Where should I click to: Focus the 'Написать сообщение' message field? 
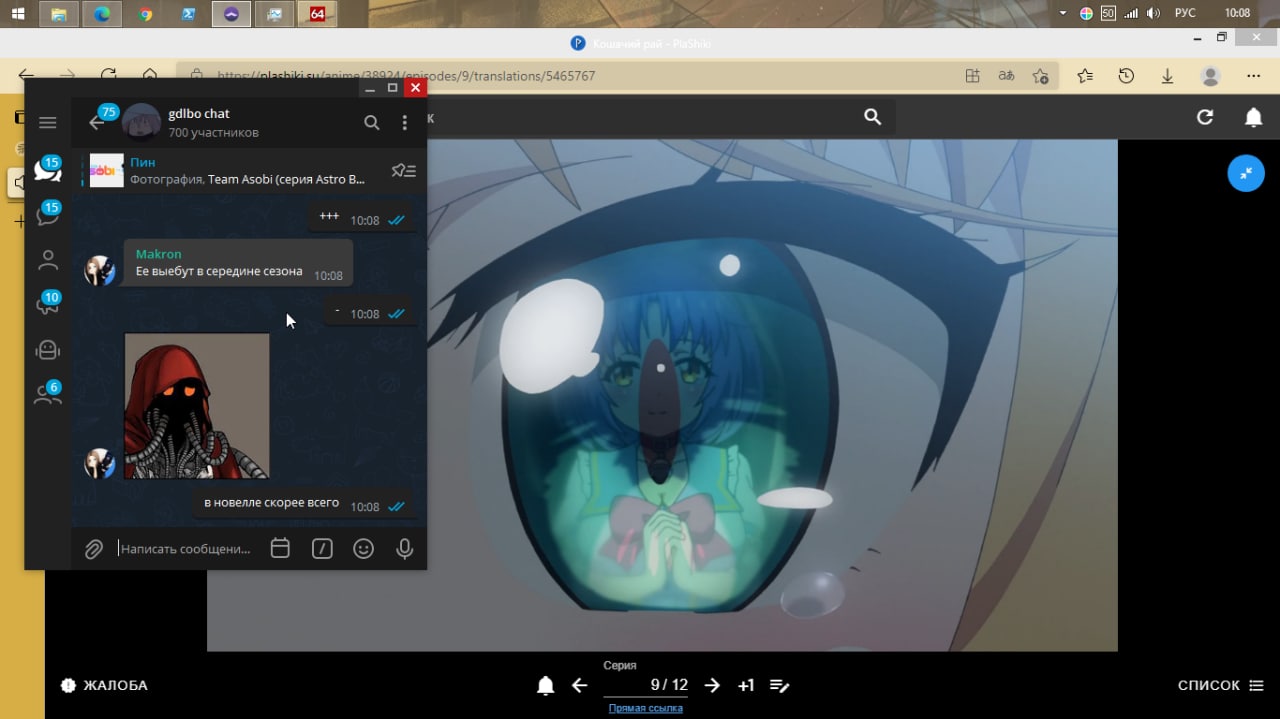(185, 548)
